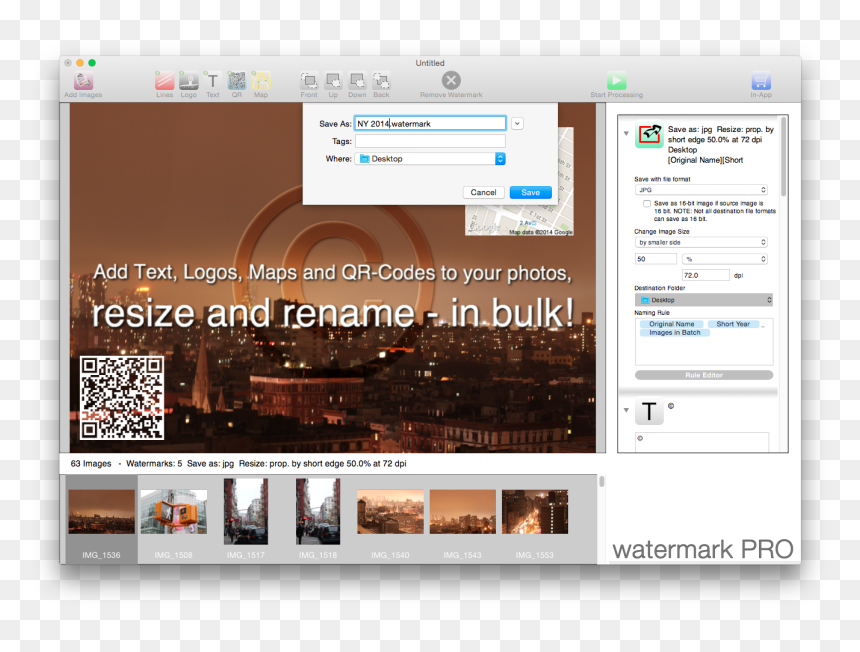Screen dimensions: 860x652
Task: Bring watermark to Front
Action: 309,81
